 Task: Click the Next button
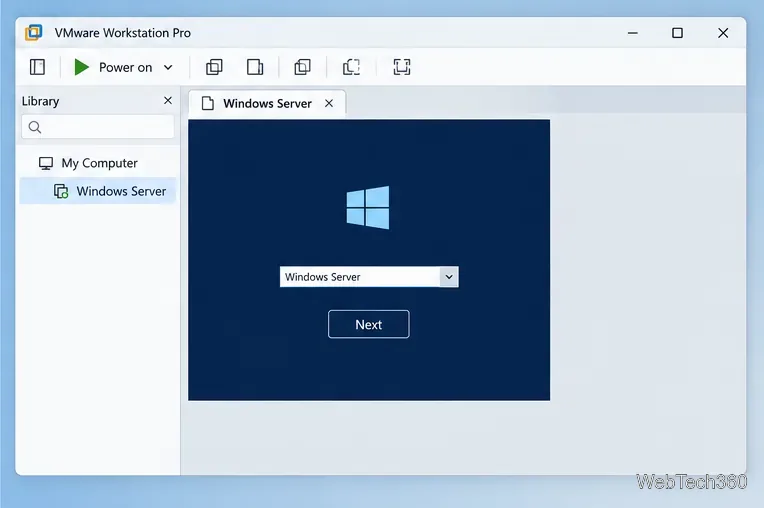pos(368,324)
